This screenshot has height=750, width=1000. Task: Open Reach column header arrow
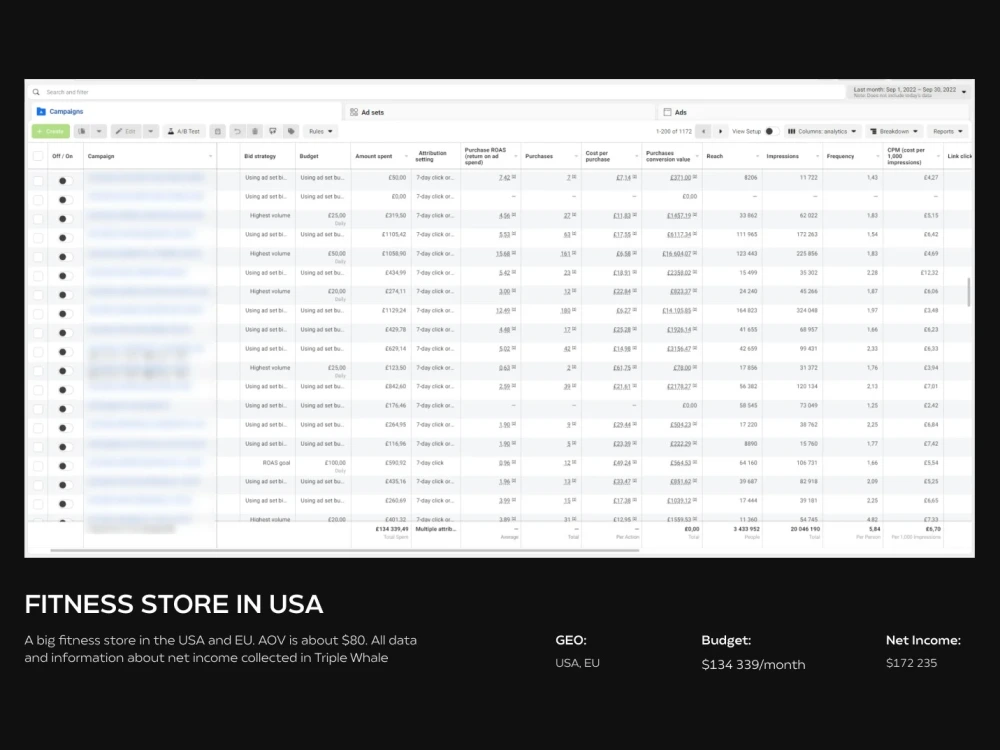757,156
